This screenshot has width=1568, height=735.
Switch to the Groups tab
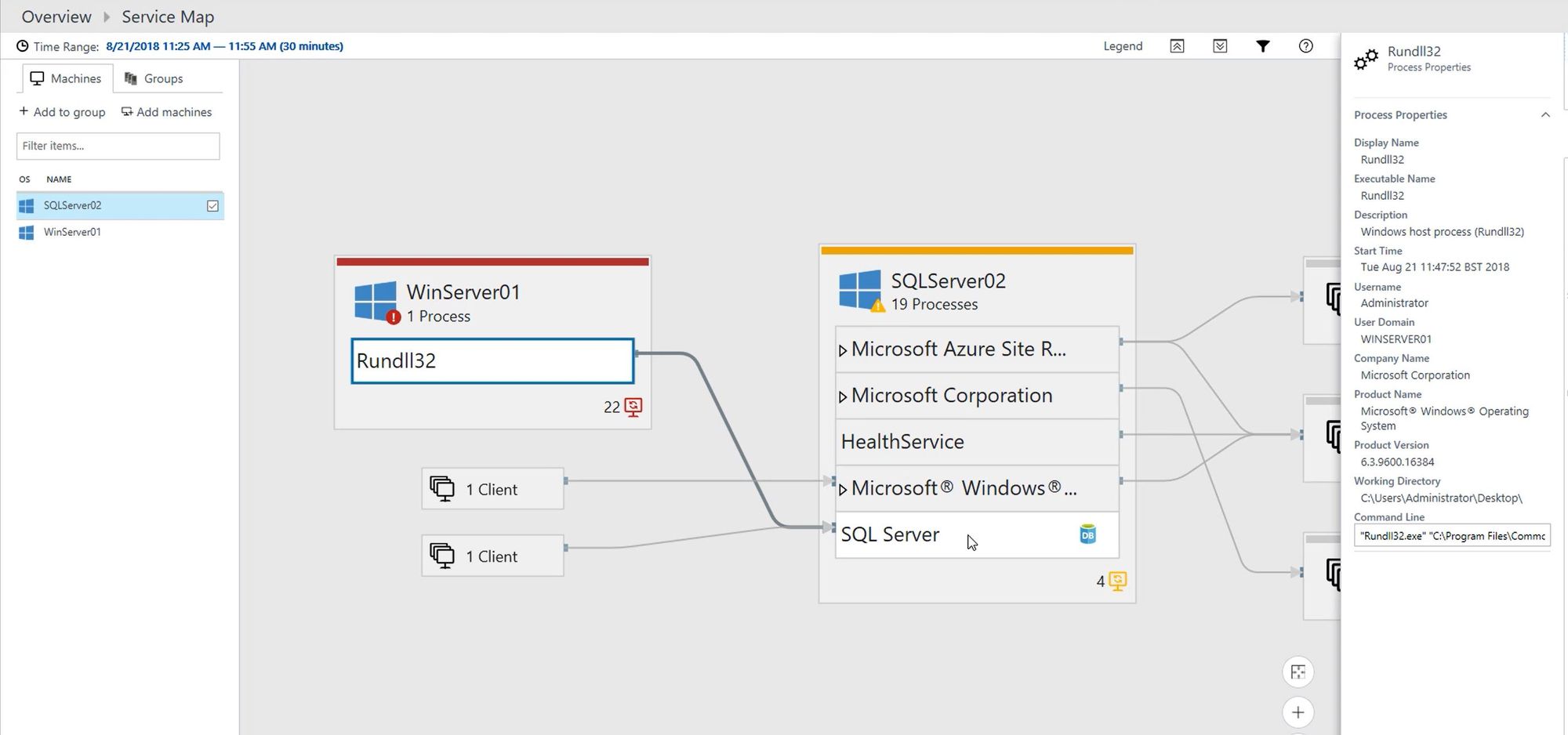point(154,78)
